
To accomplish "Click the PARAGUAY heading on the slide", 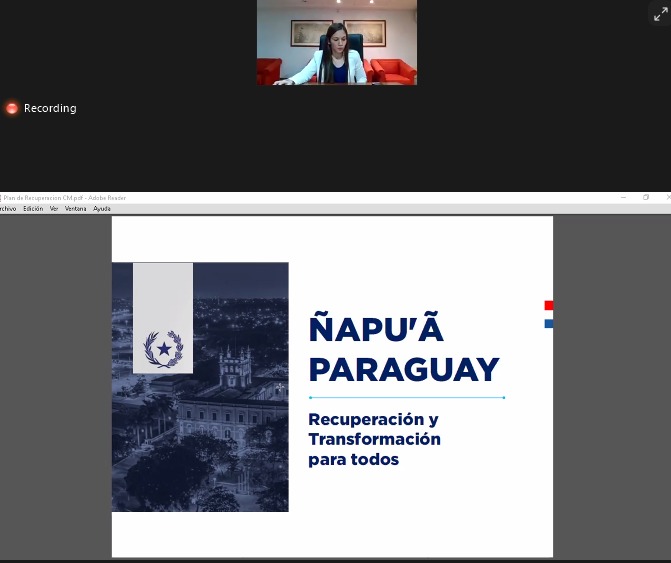I will [x=404, y=369].
